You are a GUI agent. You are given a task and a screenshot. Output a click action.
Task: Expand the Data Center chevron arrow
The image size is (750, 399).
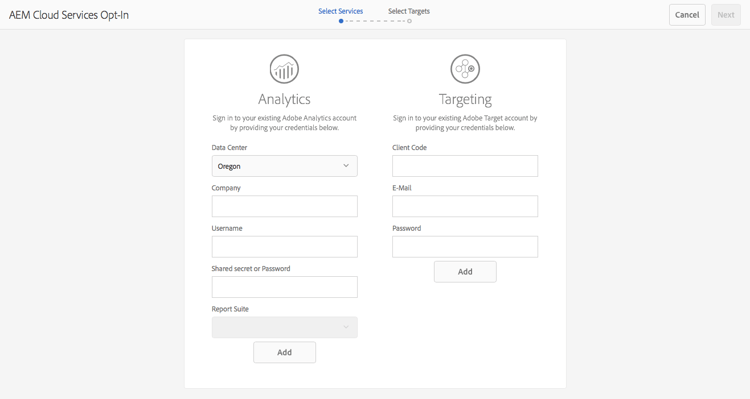pyautogui.click(x=346, y=166)
